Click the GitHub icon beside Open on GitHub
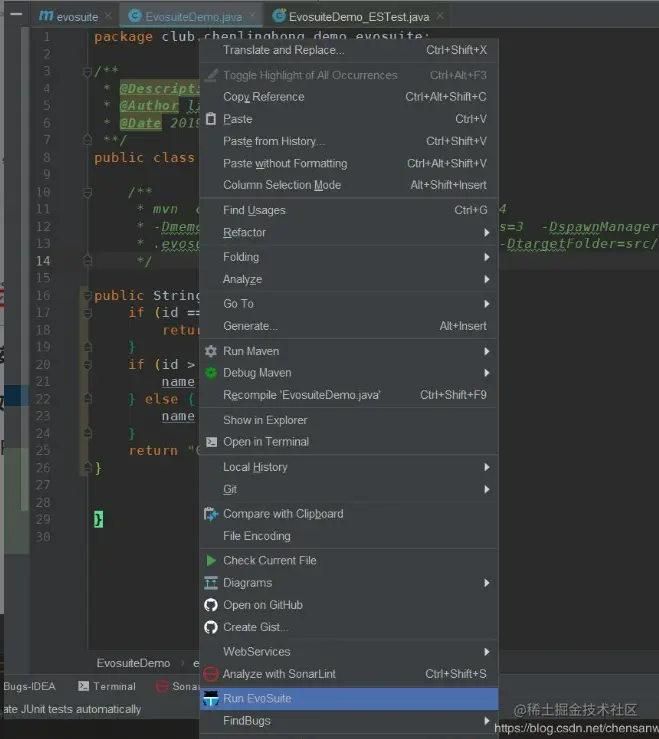Screen dimensions: 659x739 point(211,605)
